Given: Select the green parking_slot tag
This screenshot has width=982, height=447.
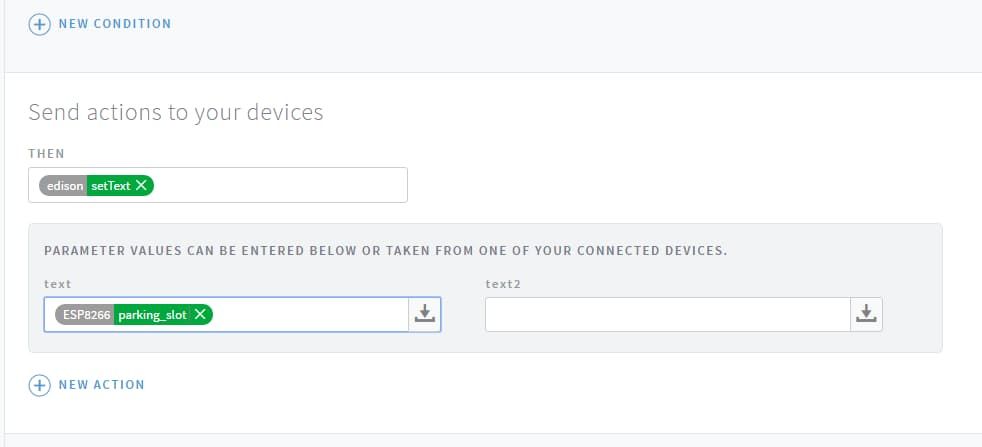Looking at the screenshot, I should (152, 314).
